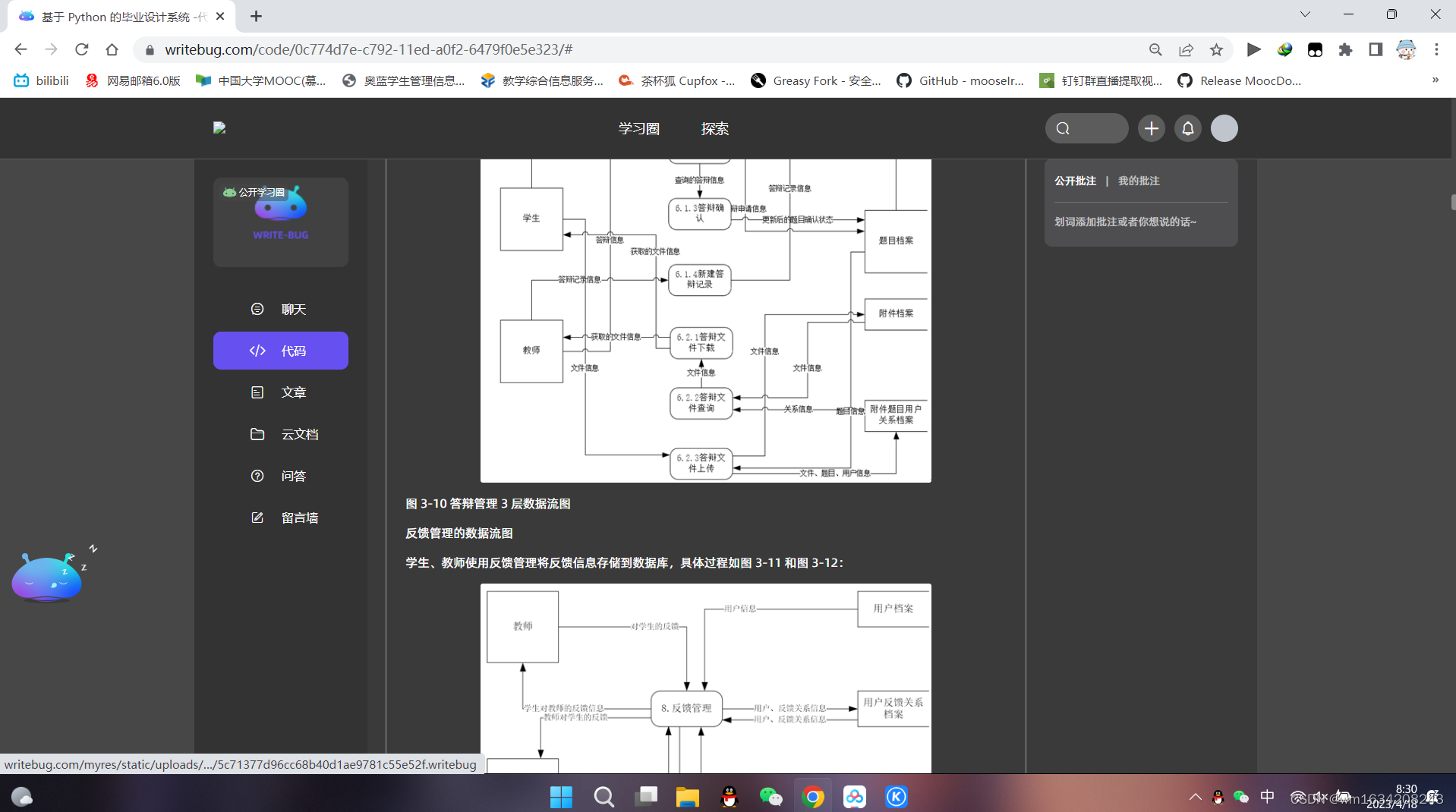Click the WRITE-BUG mascot robot avatar
The width and height of the screenshot is (1456, 812).
click(280, 205)
